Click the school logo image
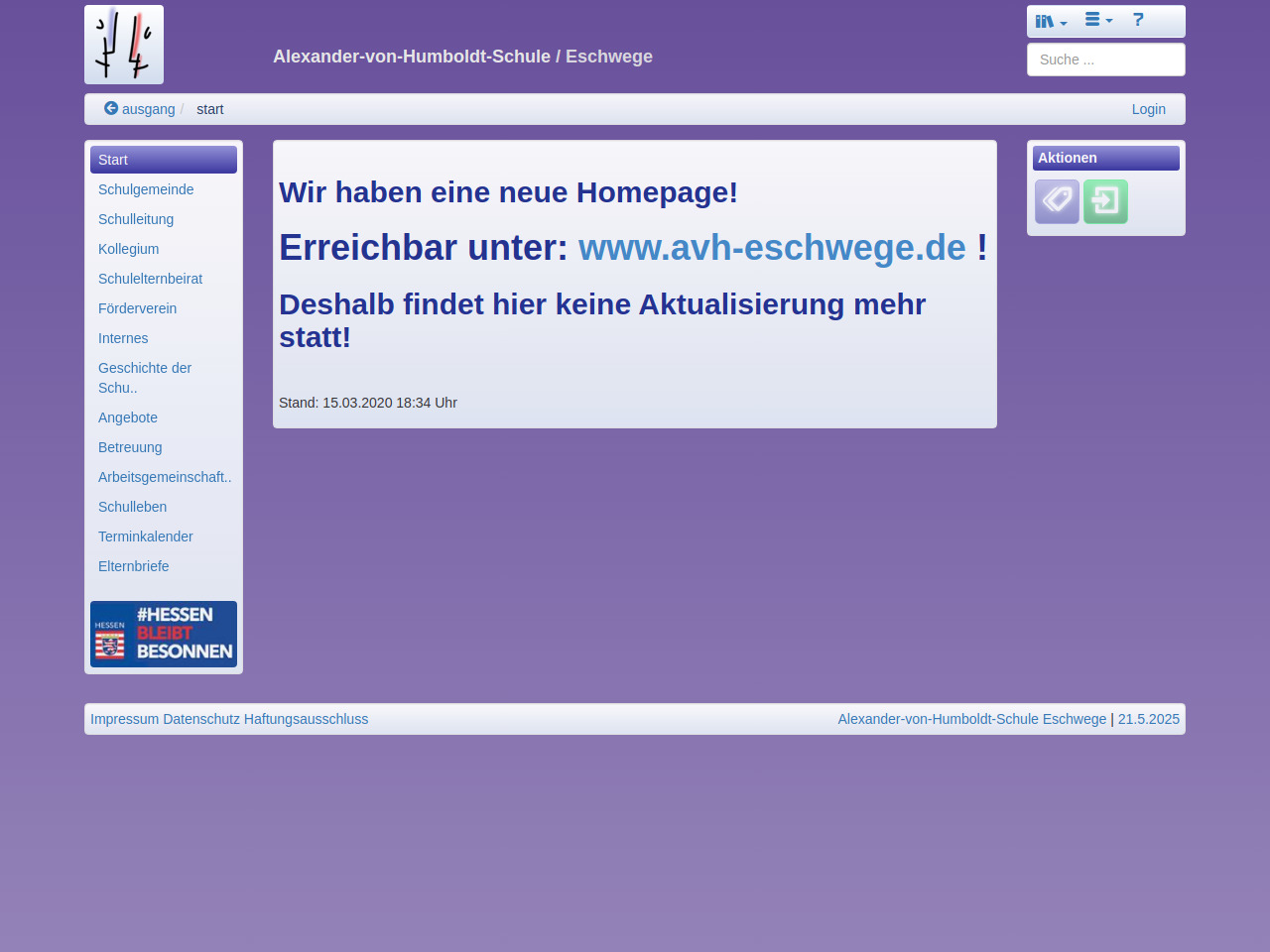This screenshot has height=952, width=1270. point(124,45)
